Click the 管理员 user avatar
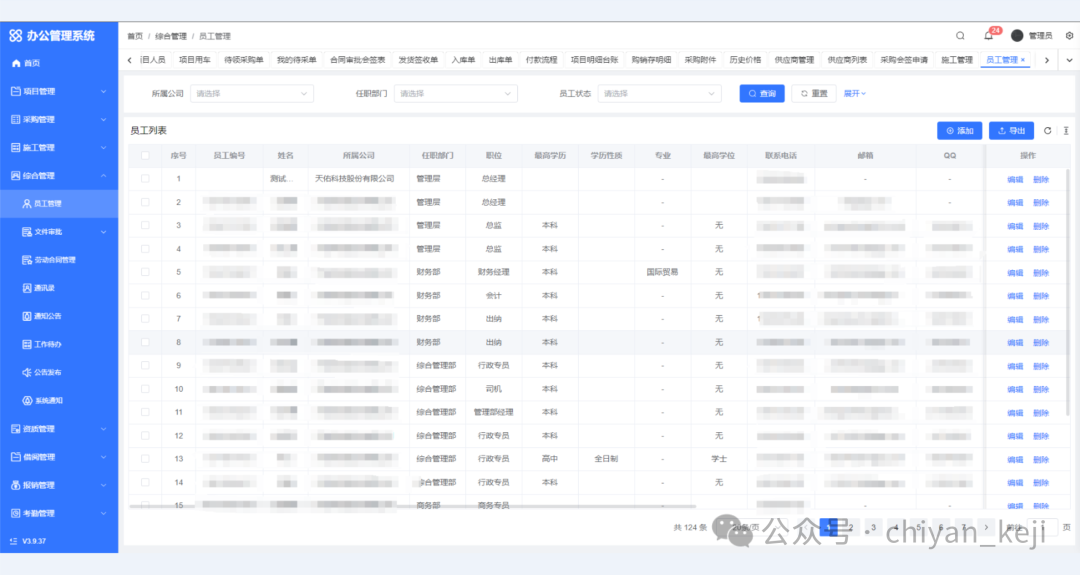Screen dimensions: 1080x575 1017,36
